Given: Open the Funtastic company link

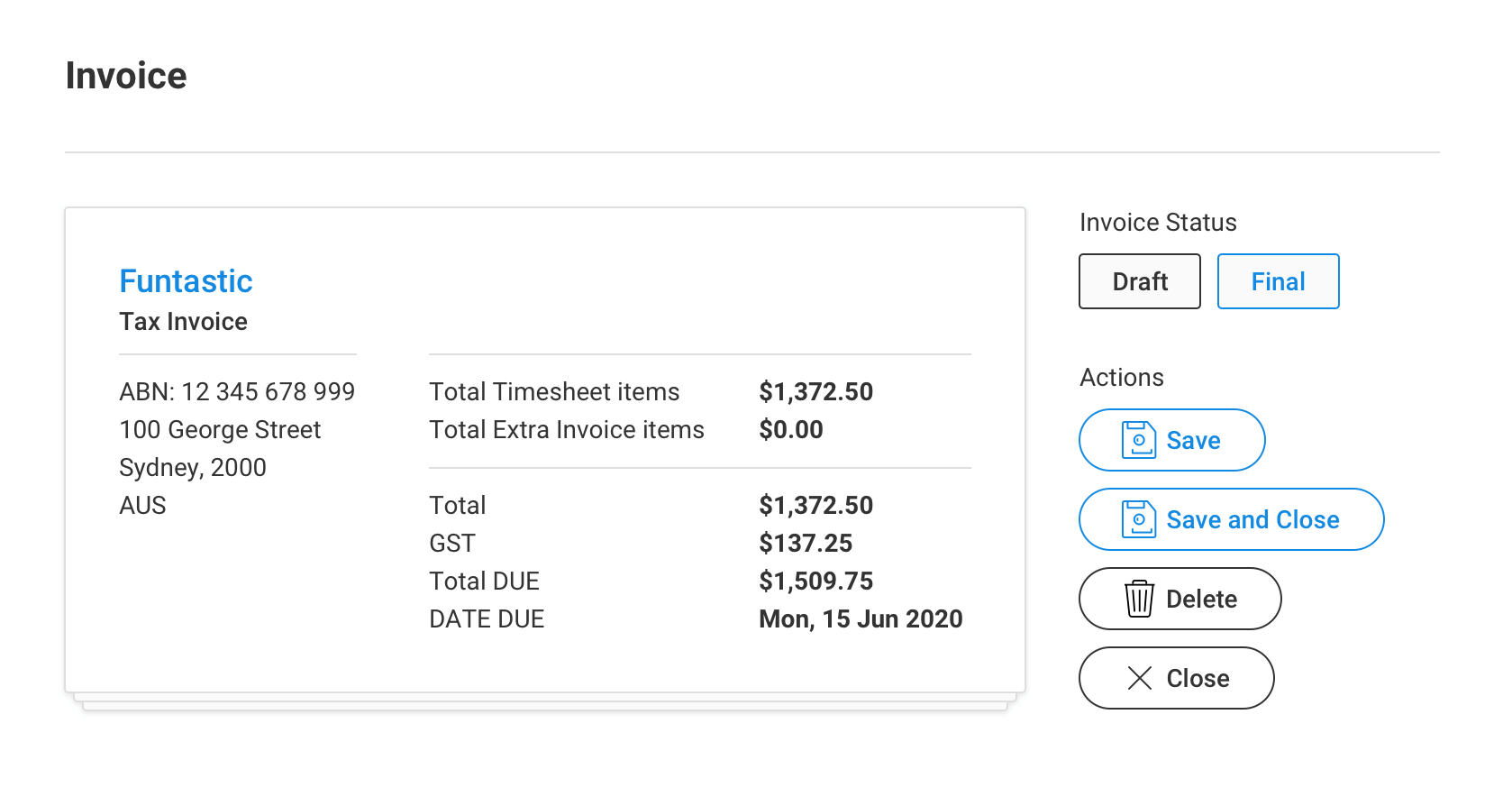Looking at the screenshot, I should (186, 281).
